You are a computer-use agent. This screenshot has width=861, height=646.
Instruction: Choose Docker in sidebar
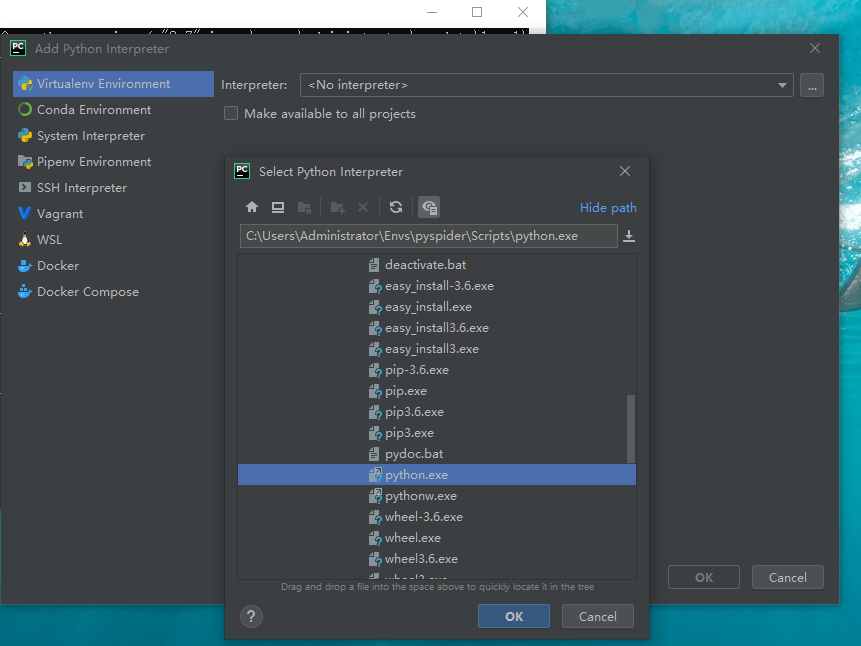tap(113, 266)
